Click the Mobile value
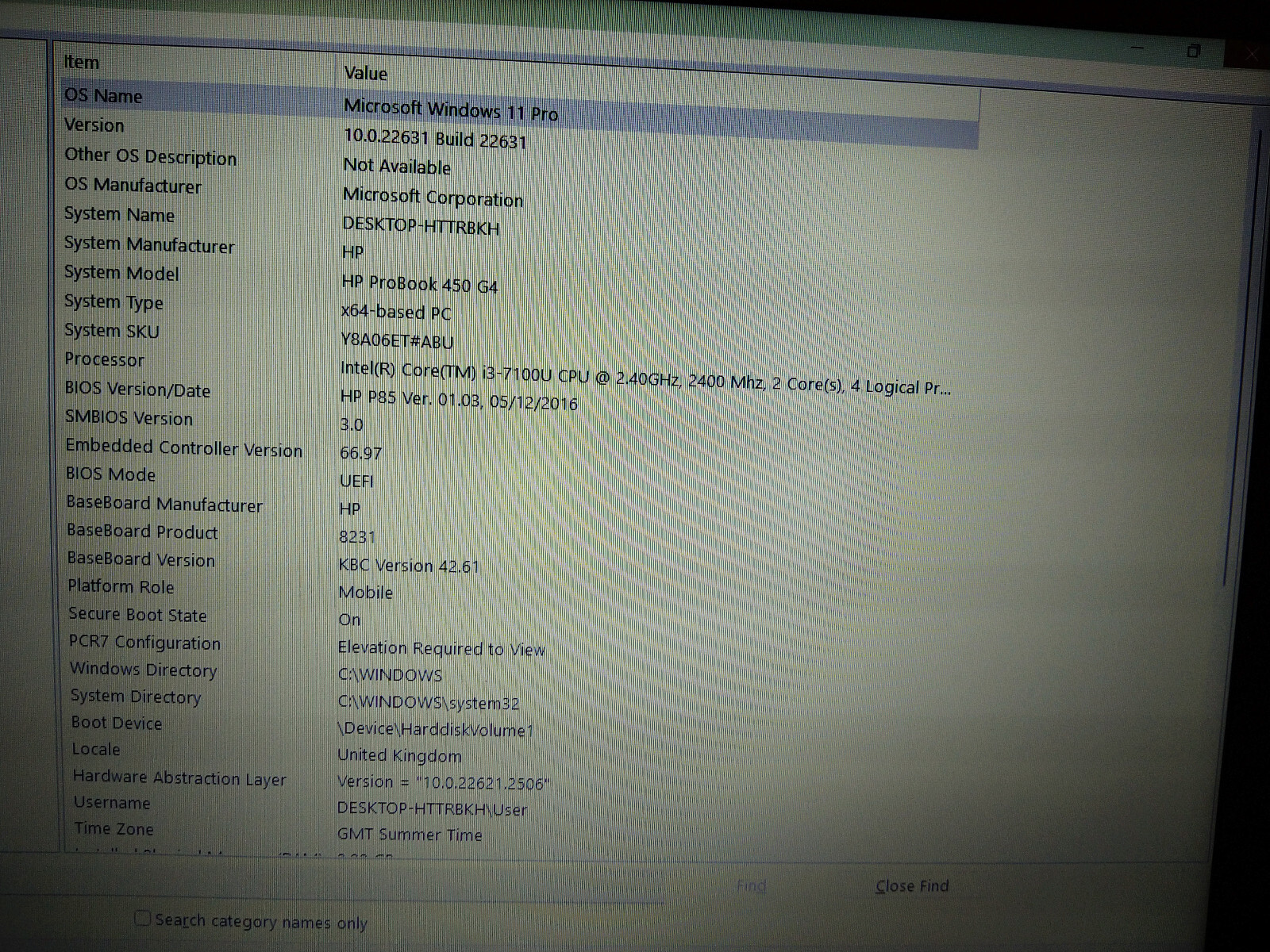 (x=365, y=593)
